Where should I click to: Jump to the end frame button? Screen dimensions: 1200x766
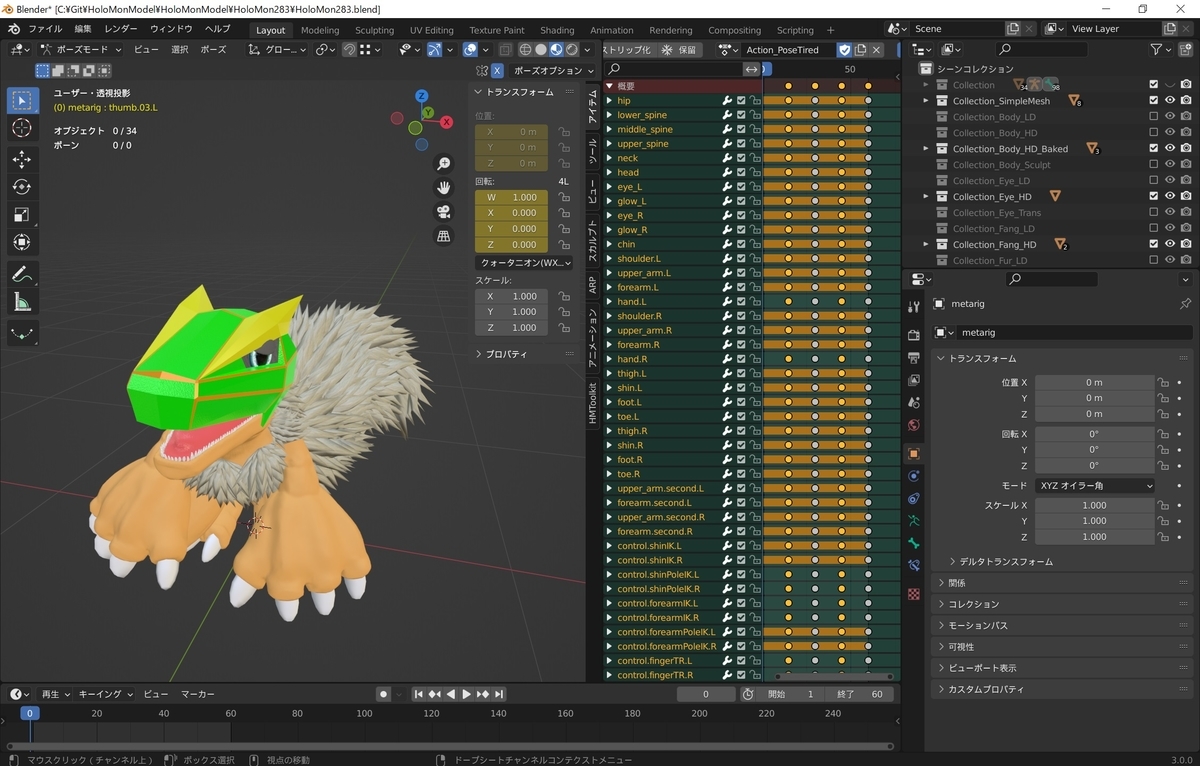click(499, 694)
